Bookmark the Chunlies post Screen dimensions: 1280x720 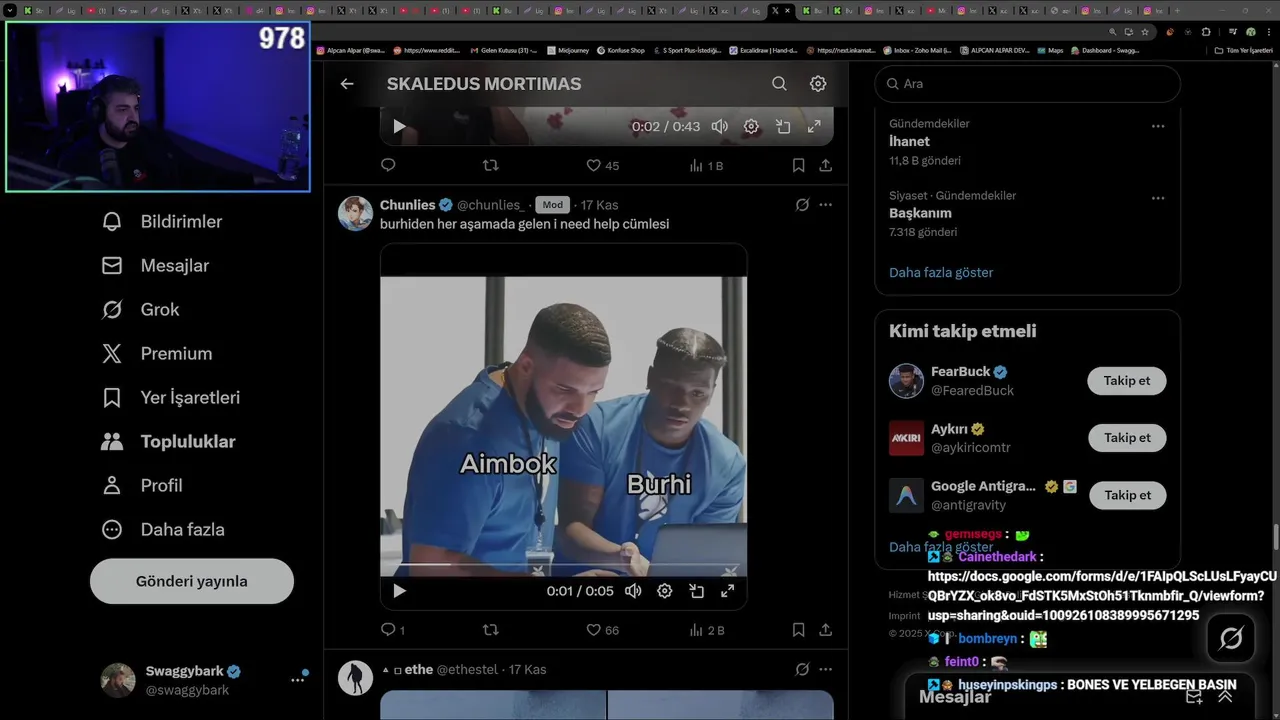(798, 630)
